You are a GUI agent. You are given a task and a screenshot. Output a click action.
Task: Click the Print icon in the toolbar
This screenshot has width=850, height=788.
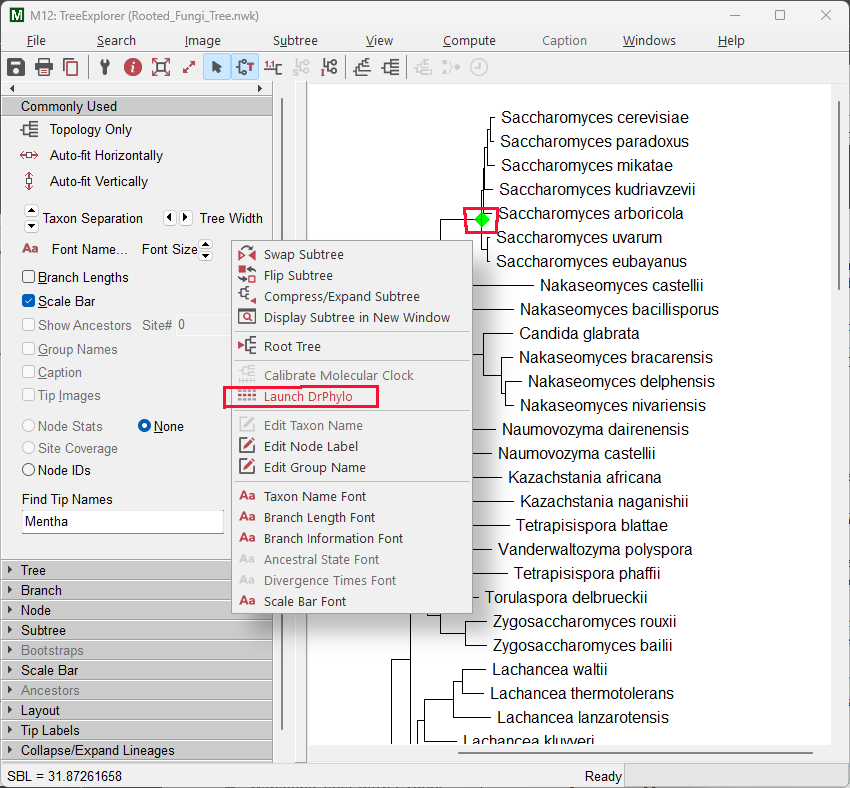[44, 67]
